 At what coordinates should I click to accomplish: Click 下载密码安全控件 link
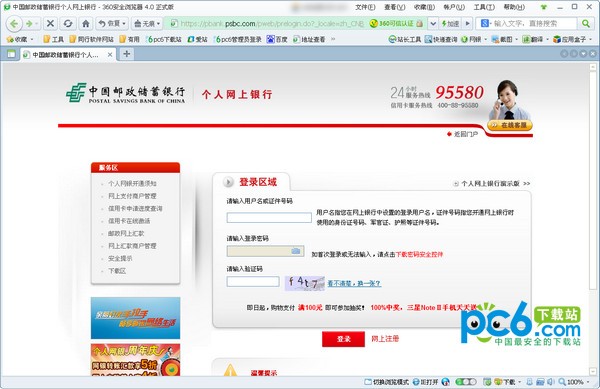coord(419,254)
